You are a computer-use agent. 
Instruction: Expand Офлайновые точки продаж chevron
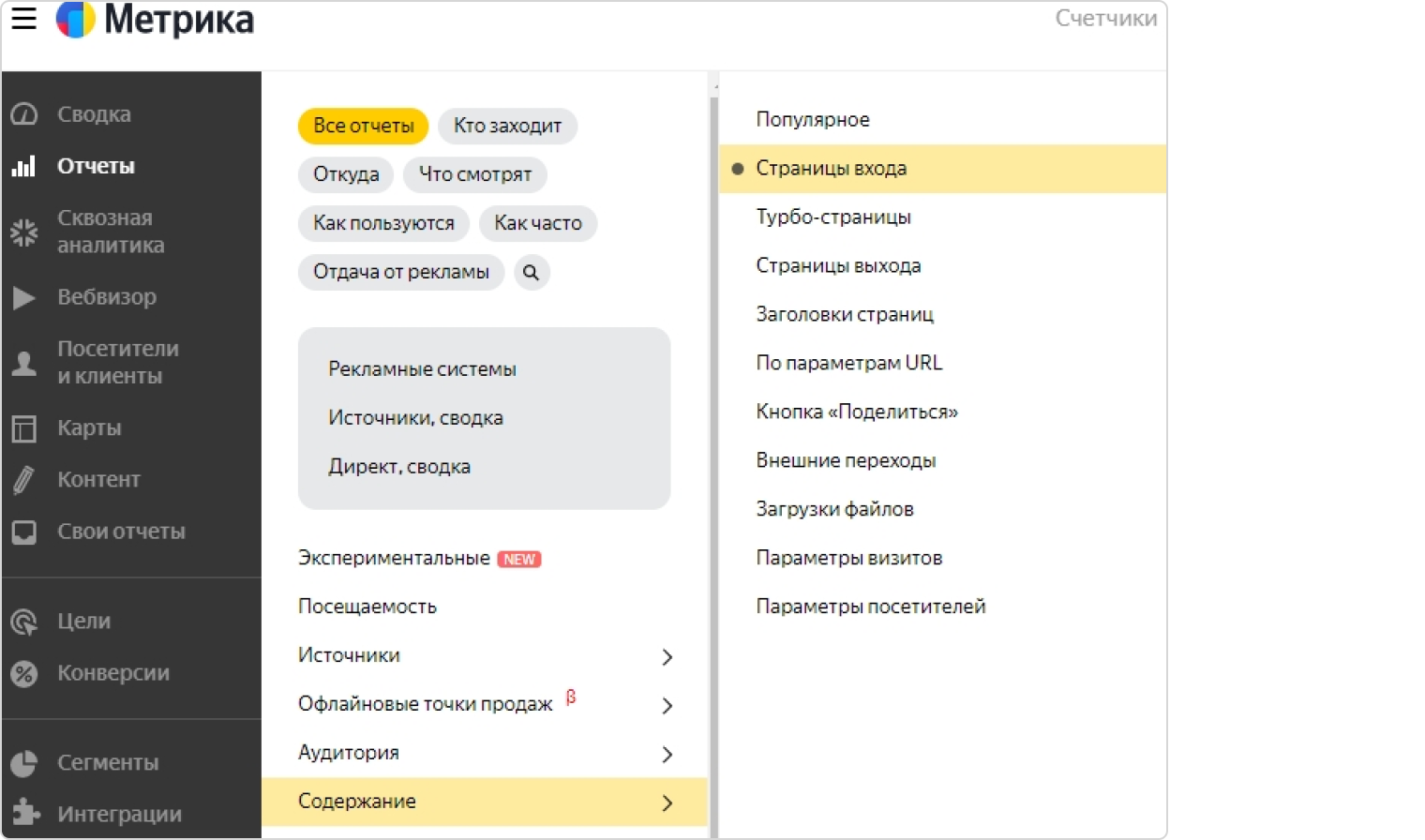(667, 706)
